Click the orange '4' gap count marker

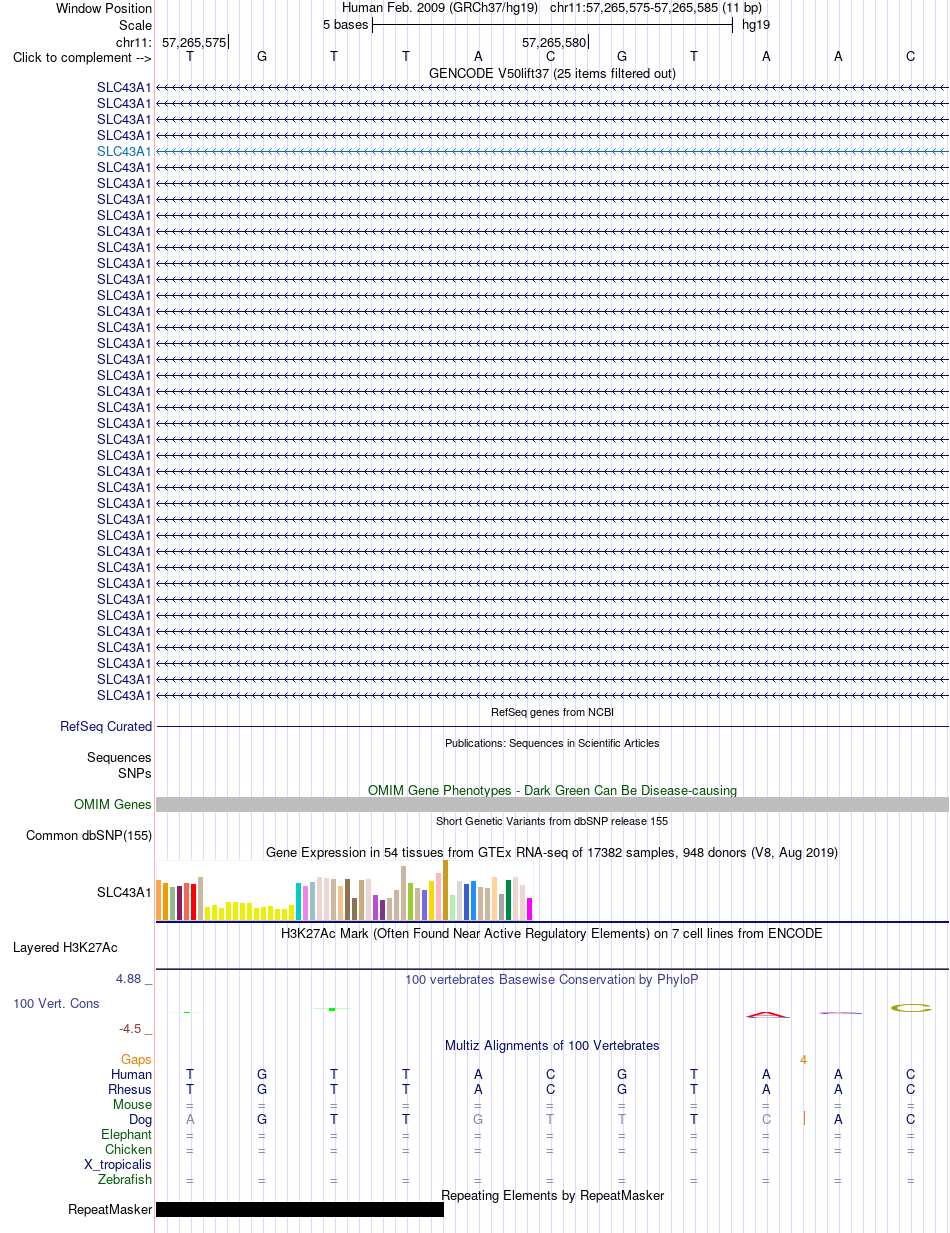coord(803,1059)
